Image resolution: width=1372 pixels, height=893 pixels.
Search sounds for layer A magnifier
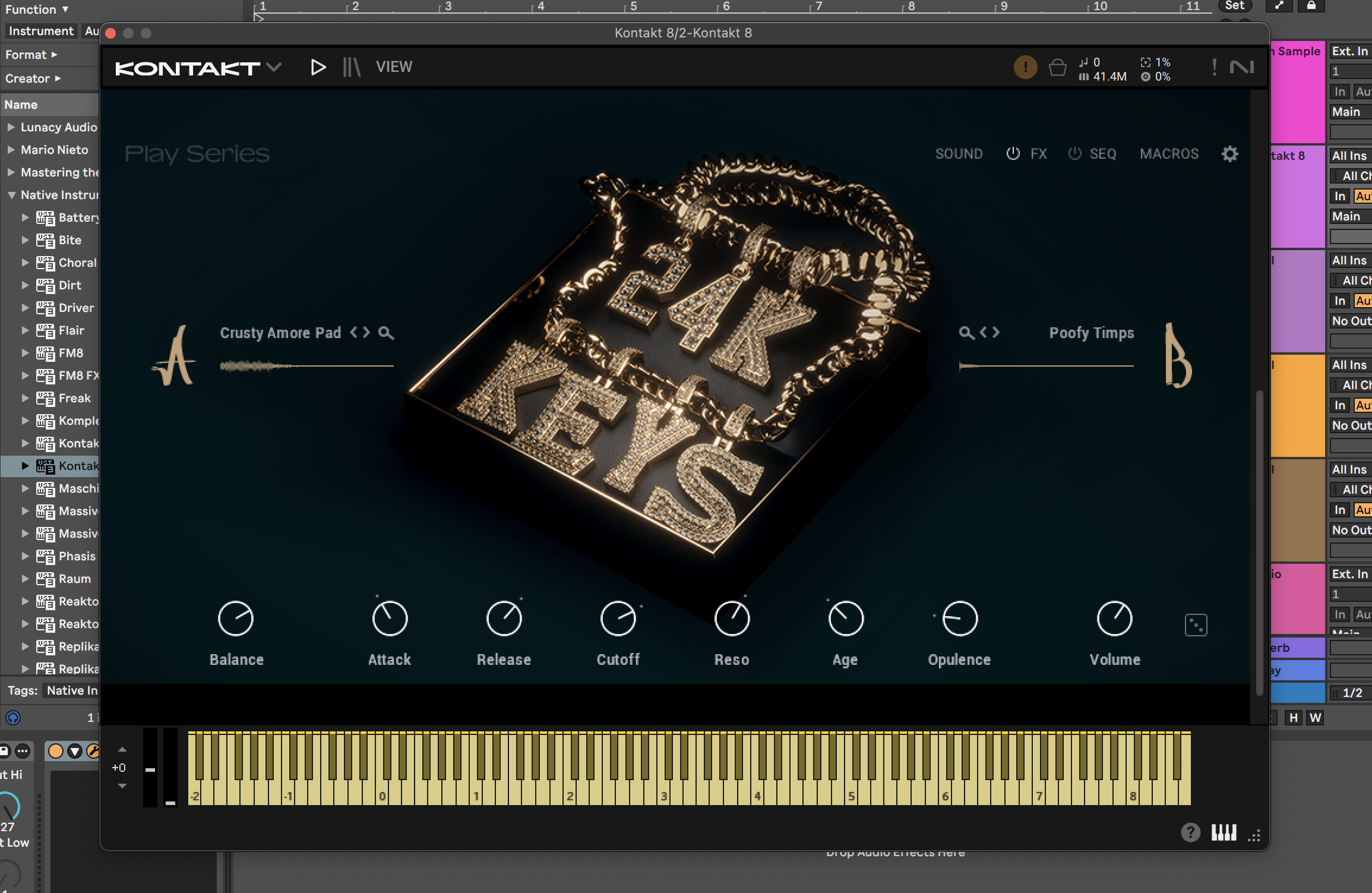[386, 333]
